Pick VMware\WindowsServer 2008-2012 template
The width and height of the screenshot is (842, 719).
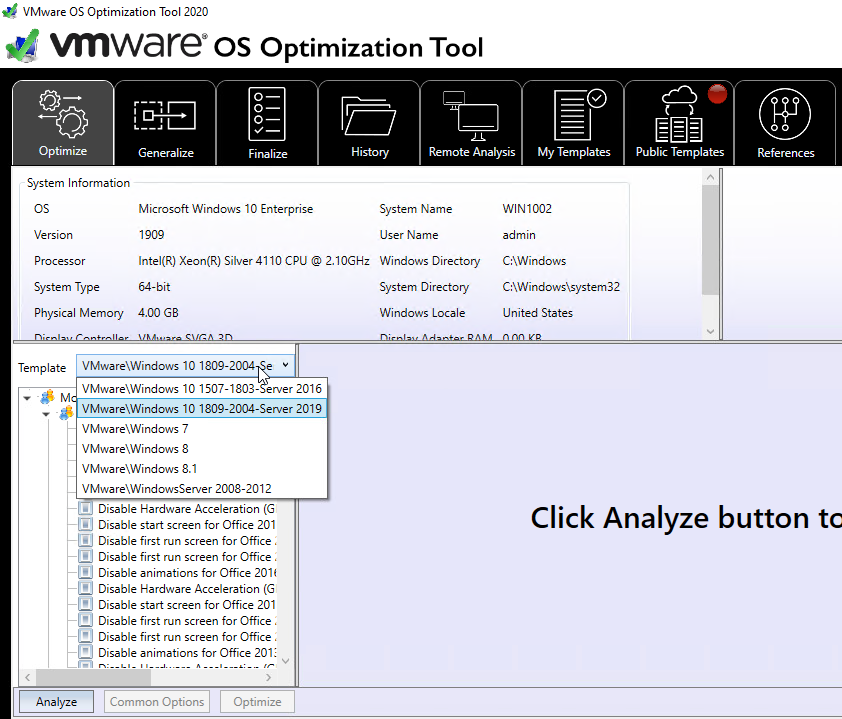click(x=202, y=489)
